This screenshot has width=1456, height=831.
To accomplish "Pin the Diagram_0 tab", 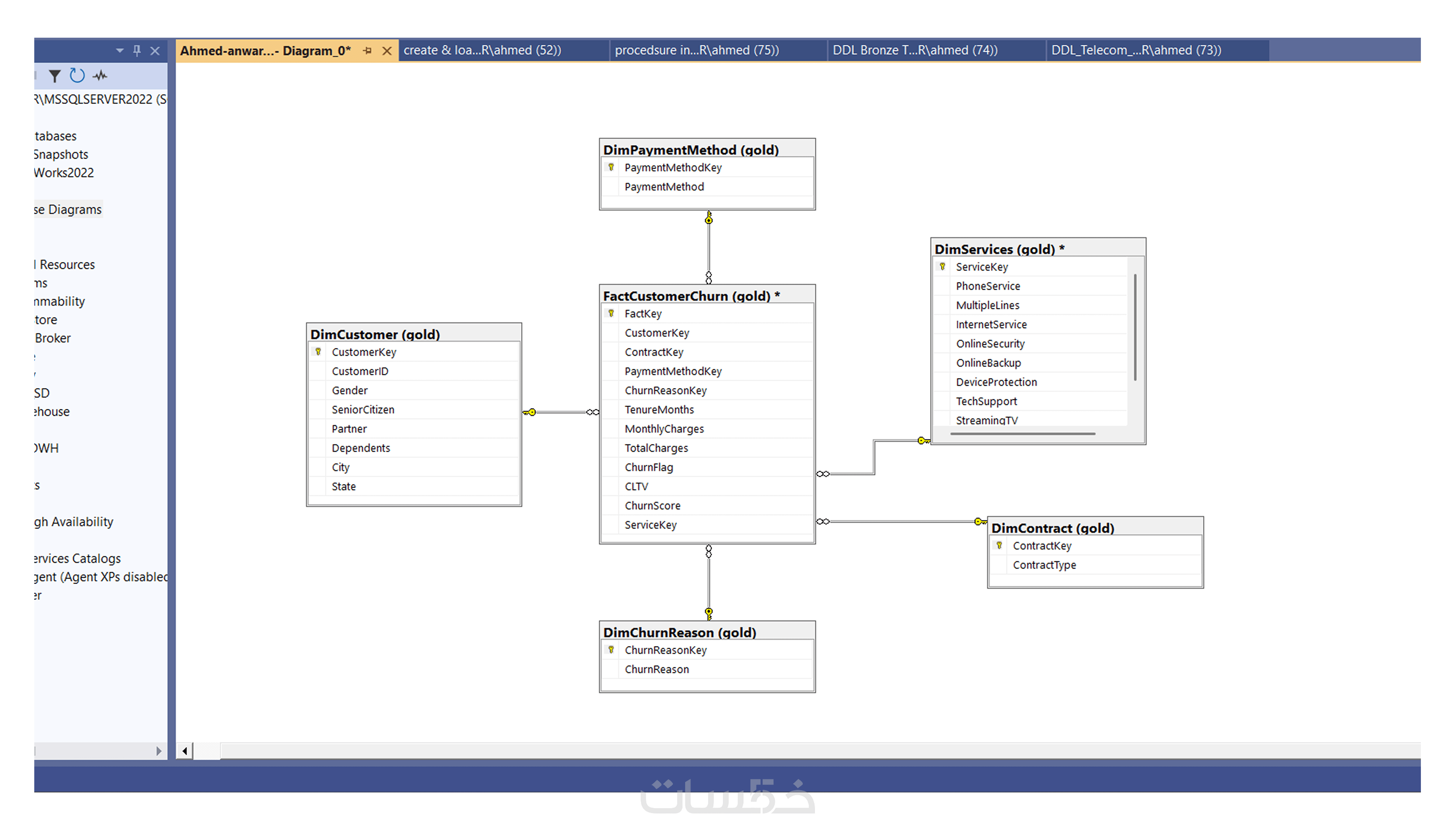I will pos(367,51).
